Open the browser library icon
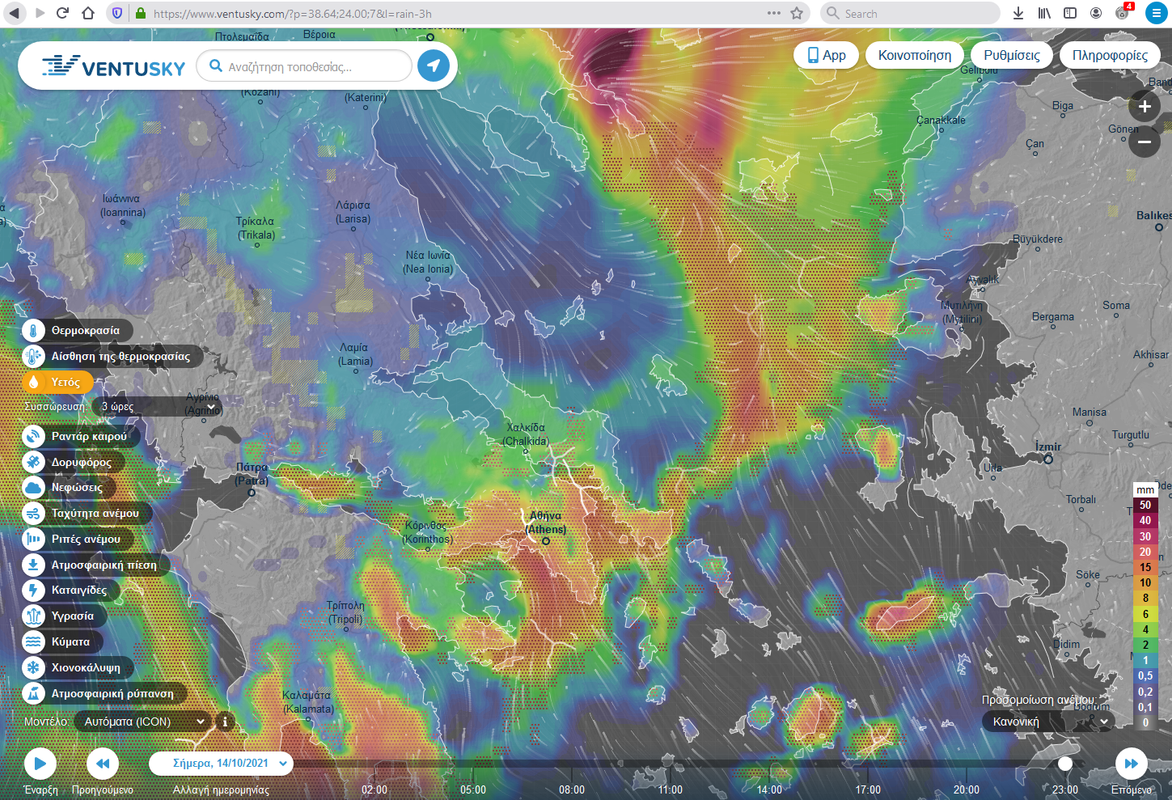1172x800 pixels. [x=1044, y=13]
